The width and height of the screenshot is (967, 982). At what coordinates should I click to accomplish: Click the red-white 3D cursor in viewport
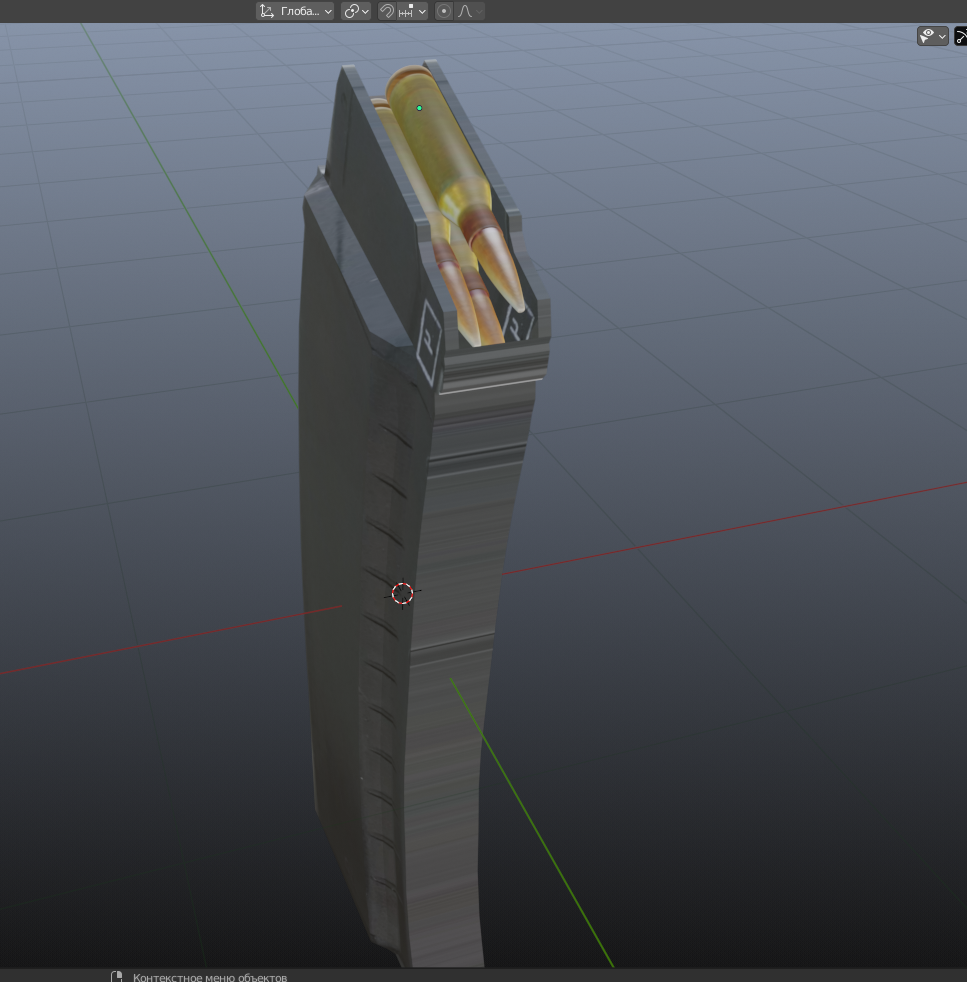pos(402,593)
